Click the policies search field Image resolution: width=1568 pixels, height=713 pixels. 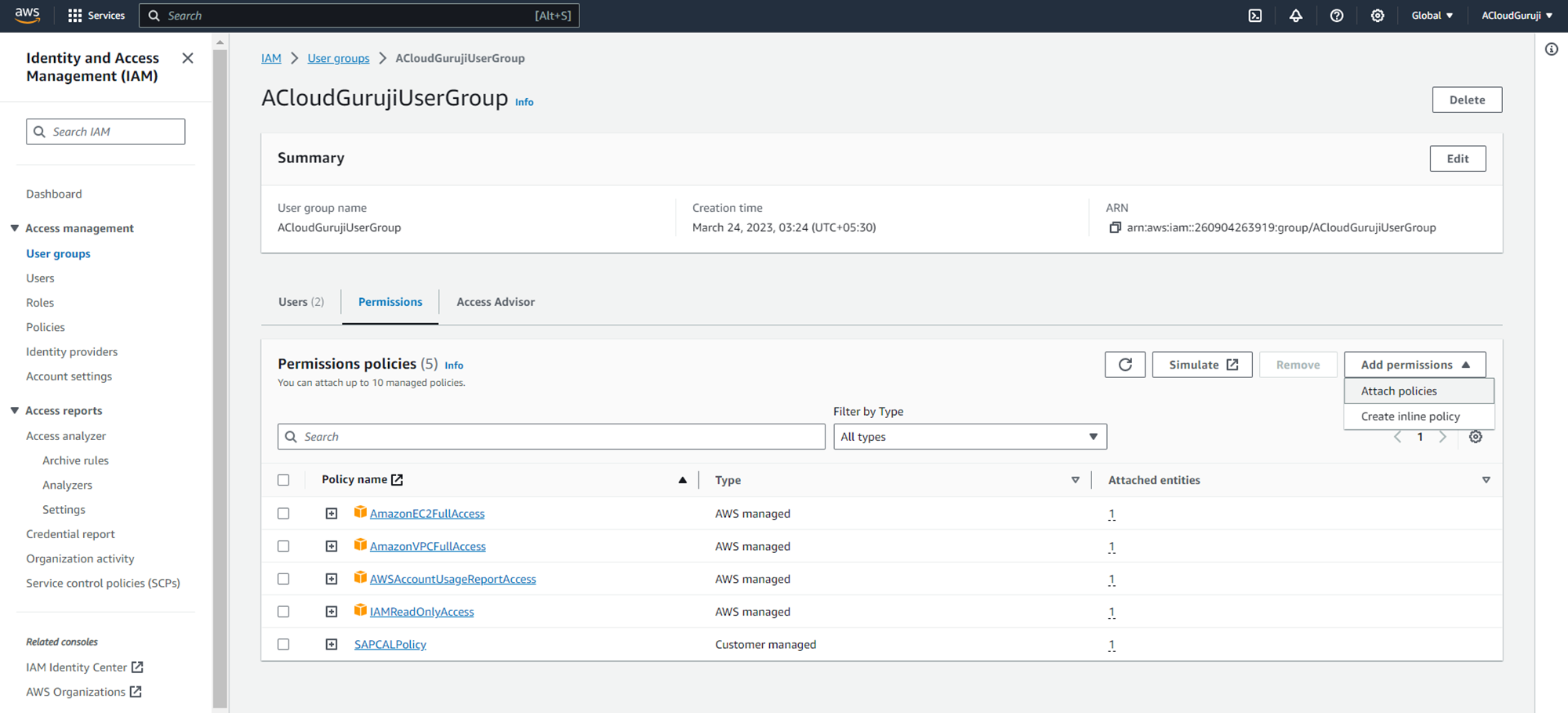[x=551, y=437]
